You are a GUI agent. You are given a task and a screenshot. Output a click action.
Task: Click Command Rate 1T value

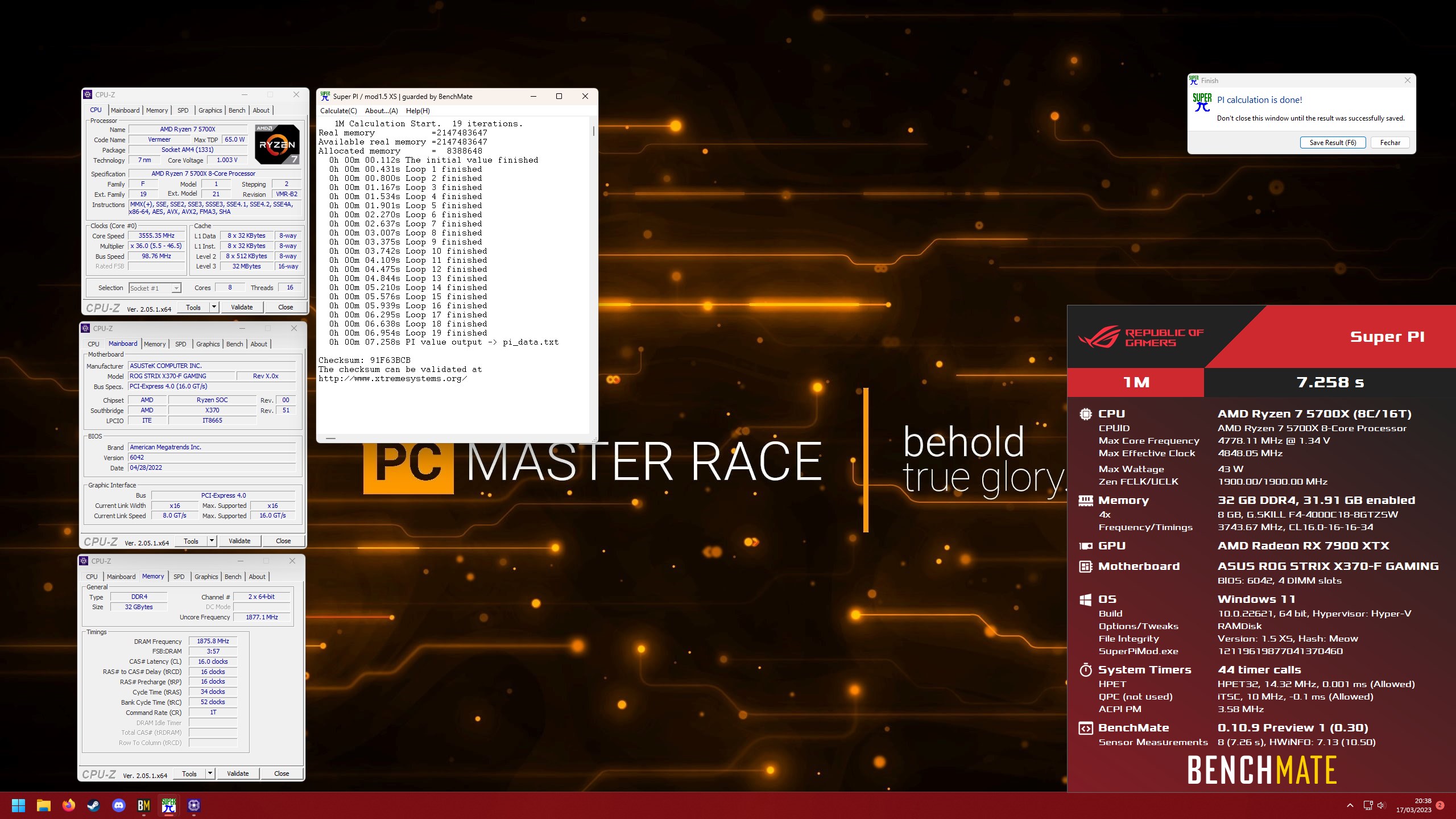(x=213, y=712)
